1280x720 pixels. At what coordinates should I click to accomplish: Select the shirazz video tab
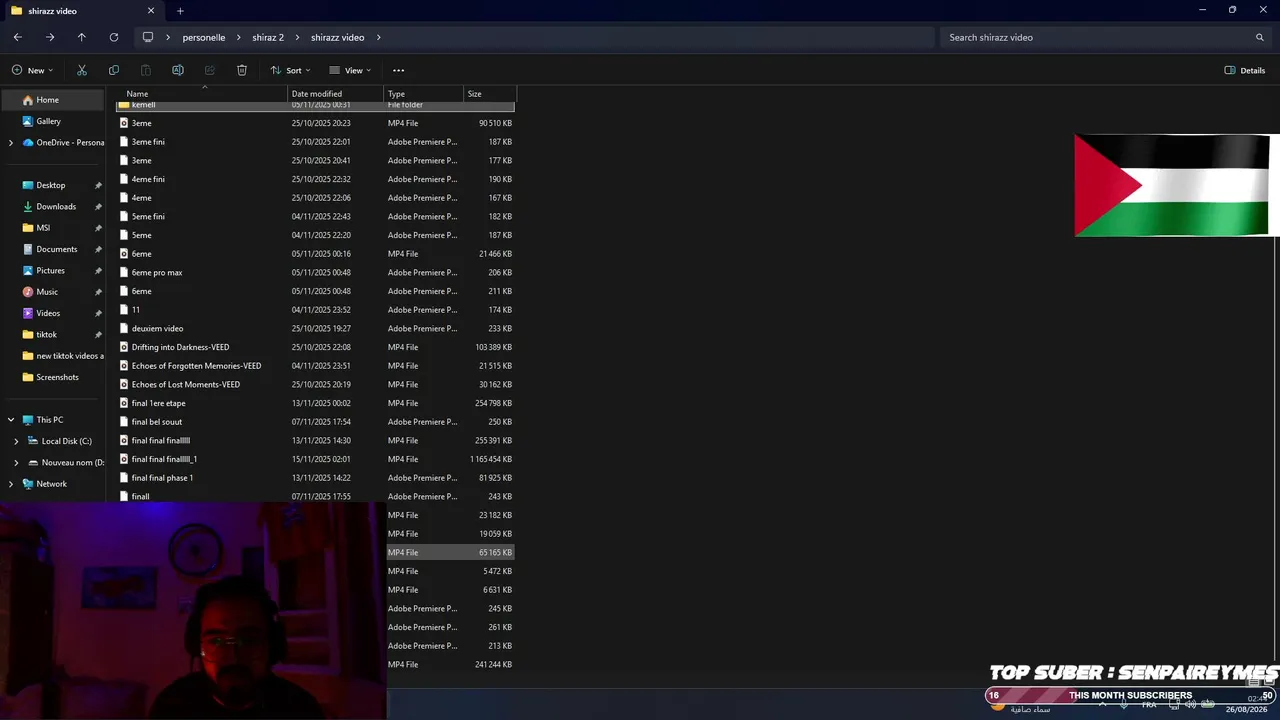point(84,11)
